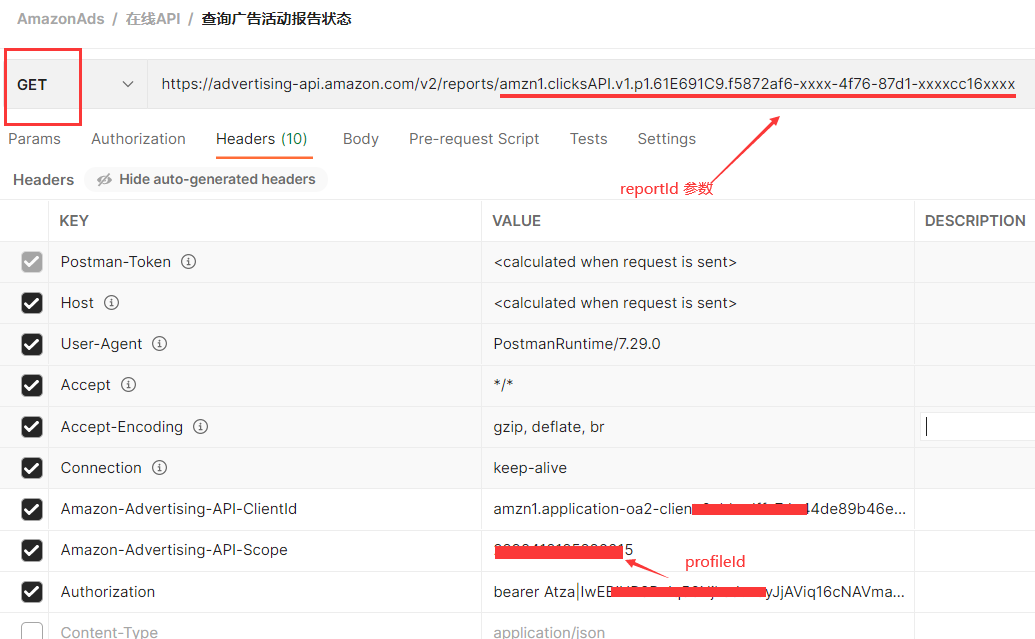Click the bearer Atza Authorization value

click(x=698, y=591)
